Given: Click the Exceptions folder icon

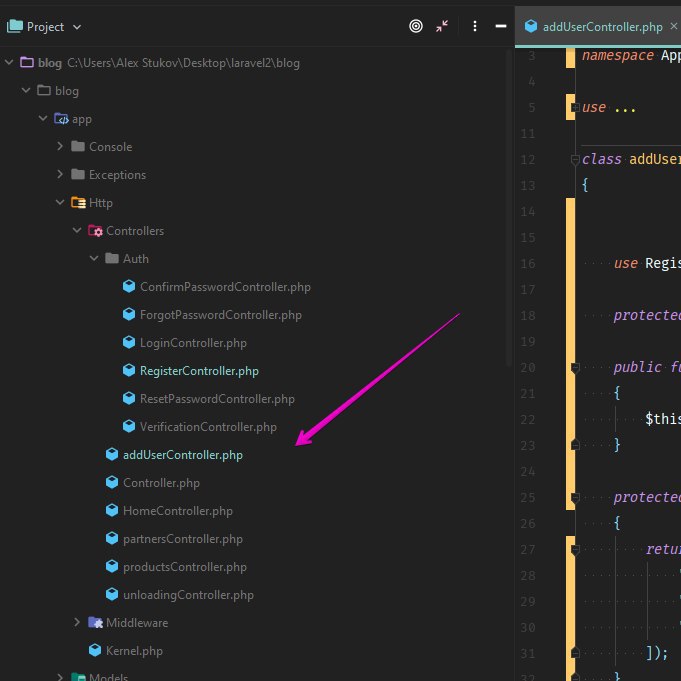Looking at the screenshot, I should 78,174.
